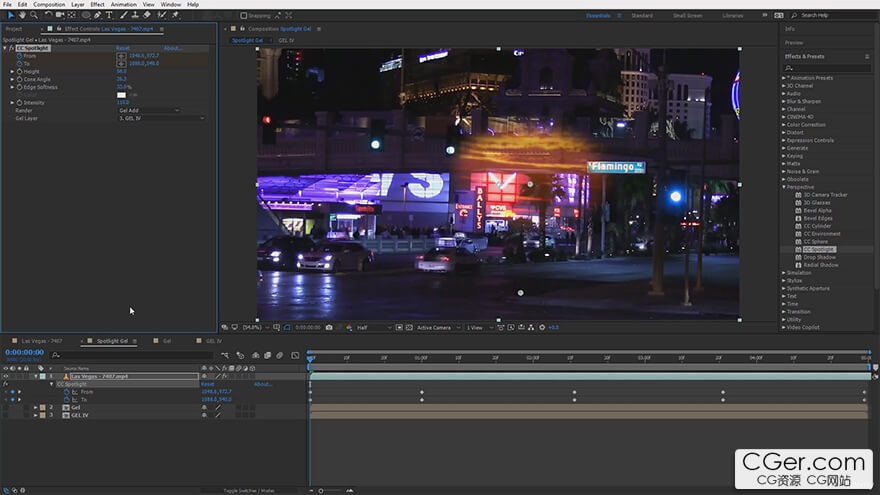Open the Half resolution dropdown
The width and height of the screenshot is (880, 495).
374,327
